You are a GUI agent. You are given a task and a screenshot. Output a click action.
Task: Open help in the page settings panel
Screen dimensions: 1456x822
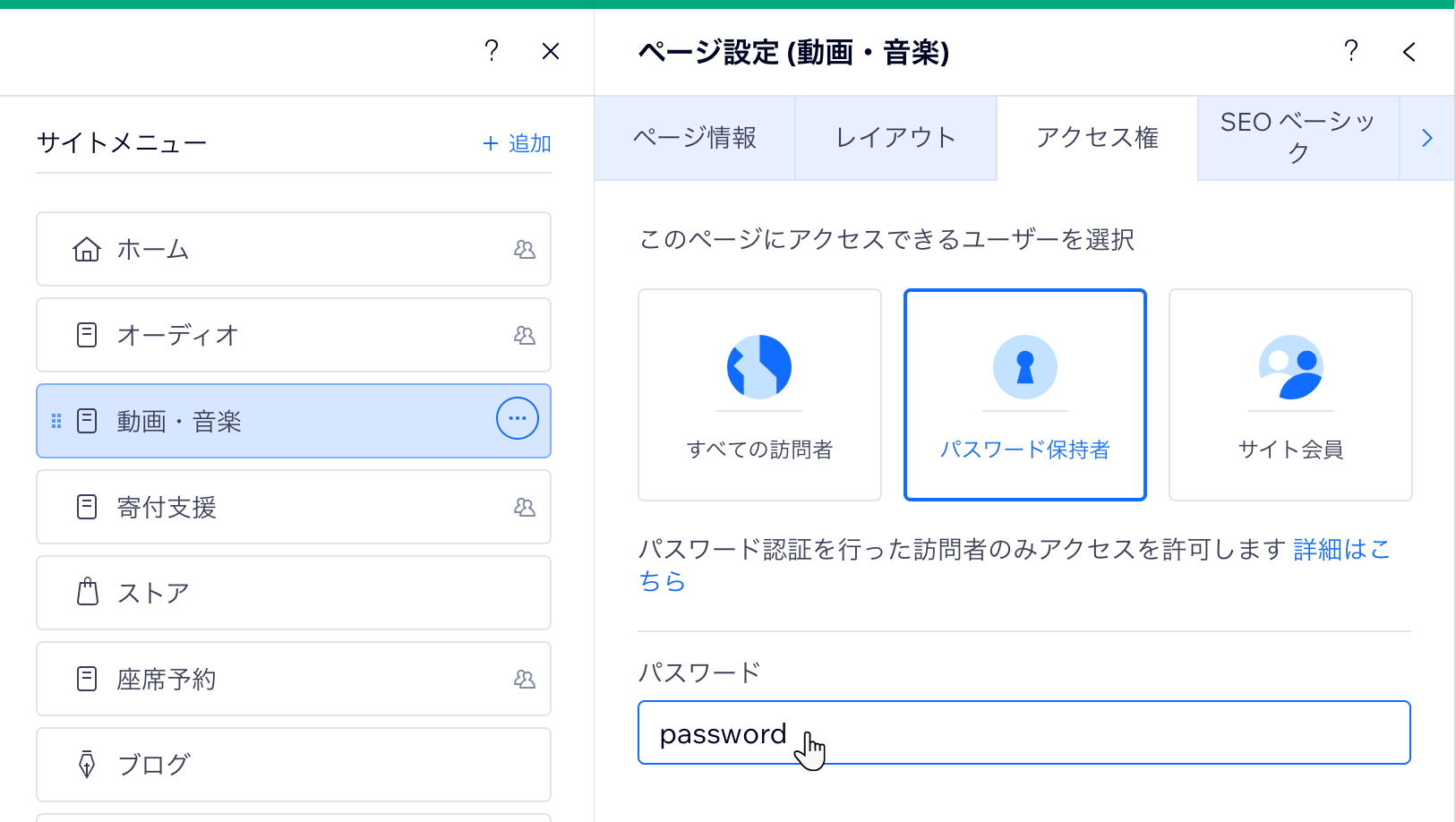[x=1351, y=51]
